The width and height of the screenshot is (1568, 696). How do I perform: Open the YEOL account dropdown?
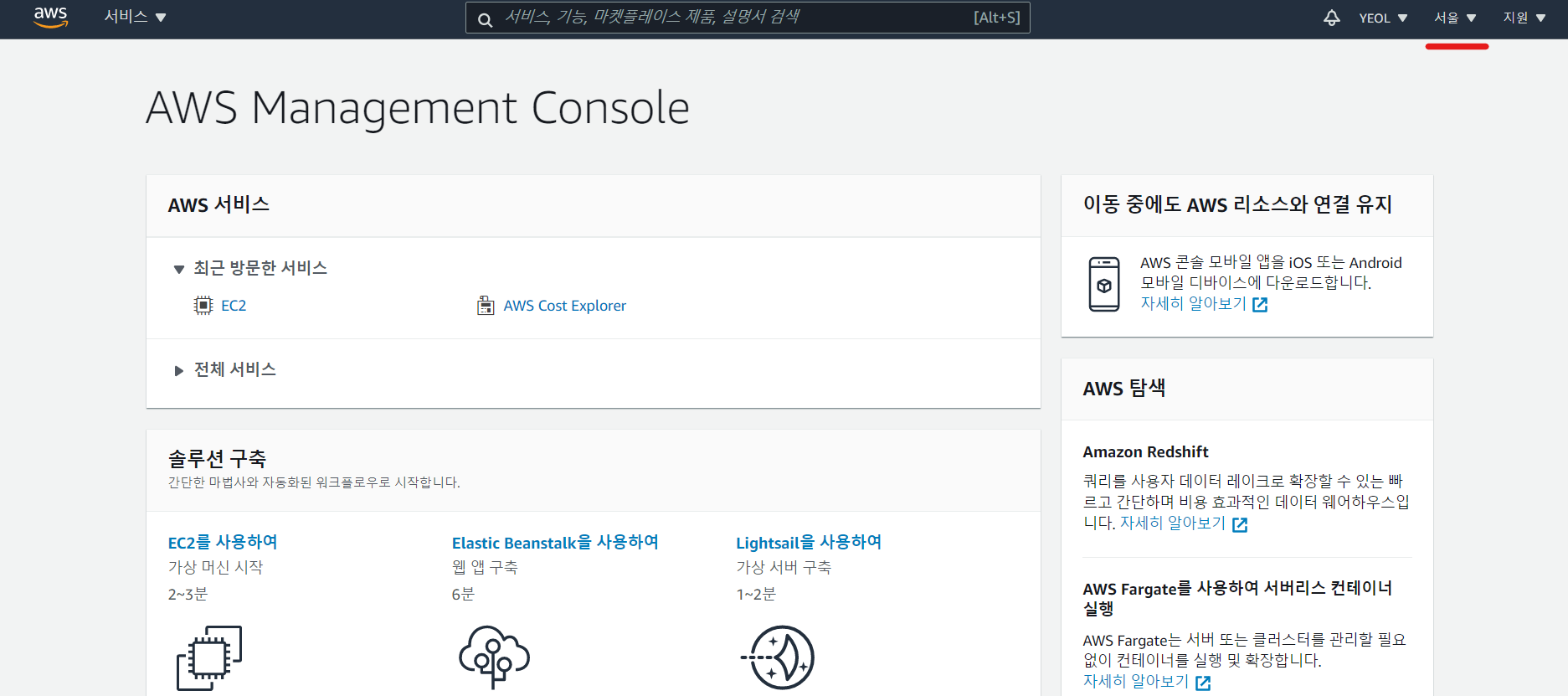pyautogui.click(x=1383, y=18)
